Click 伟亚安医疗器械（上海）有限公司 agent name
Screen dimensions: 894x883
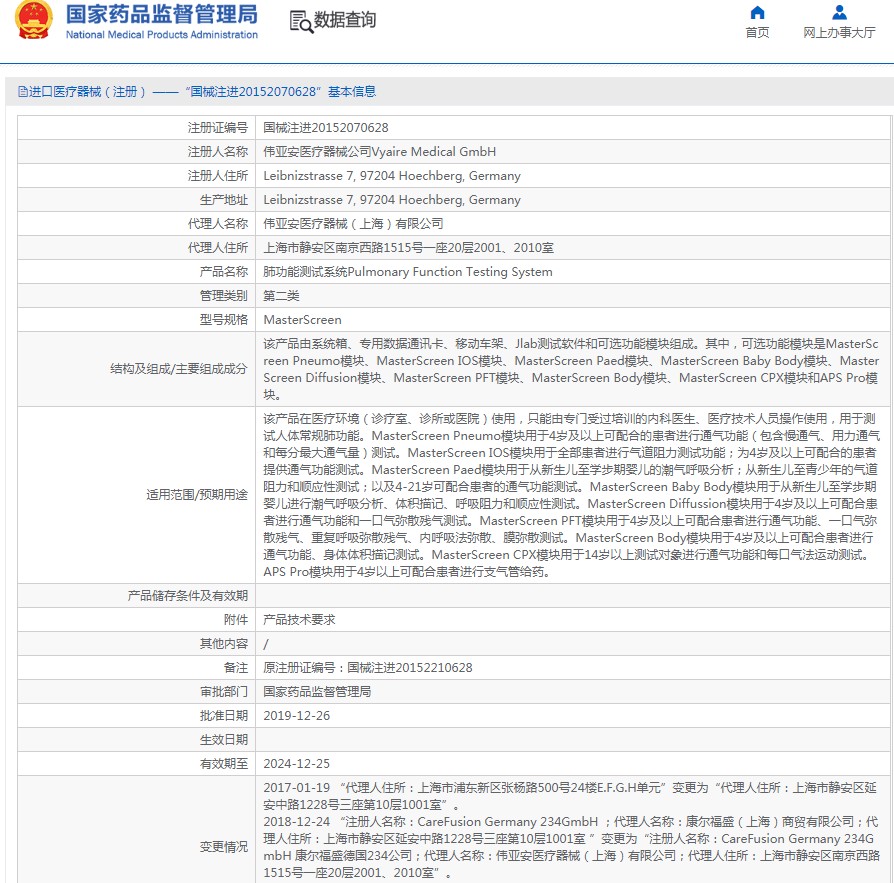[x=353, y=223]
